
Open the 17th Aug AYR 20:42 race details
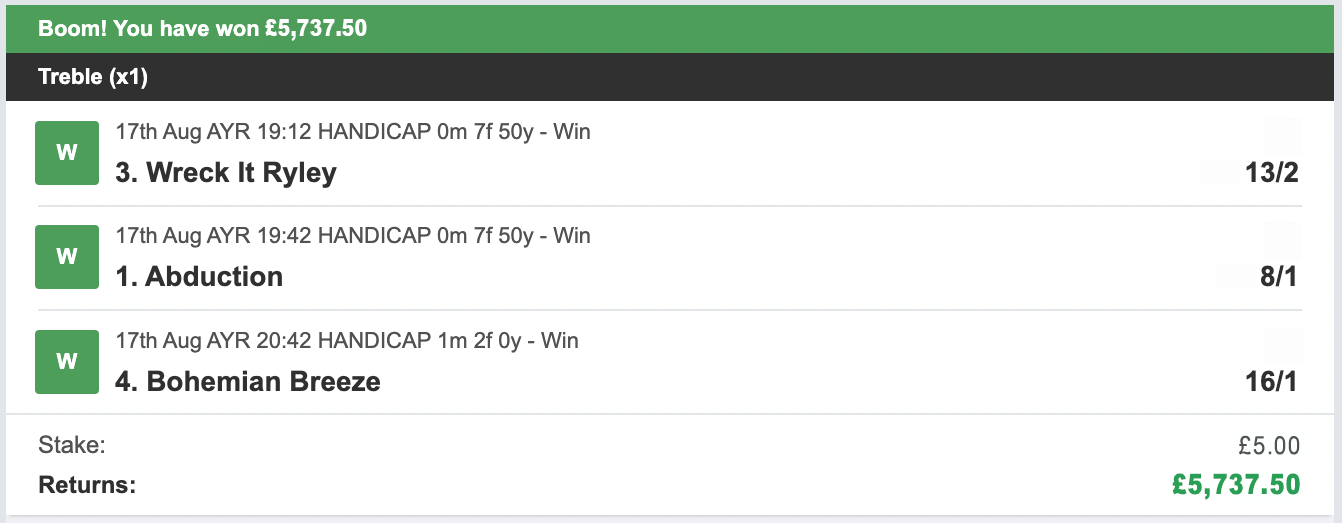click(347, 340)
